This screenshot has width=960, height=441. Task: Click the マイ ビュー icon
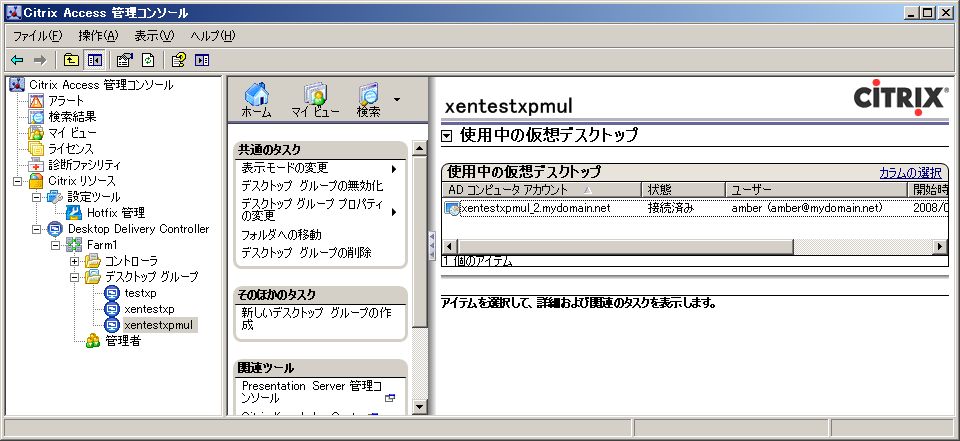[315, 100]
